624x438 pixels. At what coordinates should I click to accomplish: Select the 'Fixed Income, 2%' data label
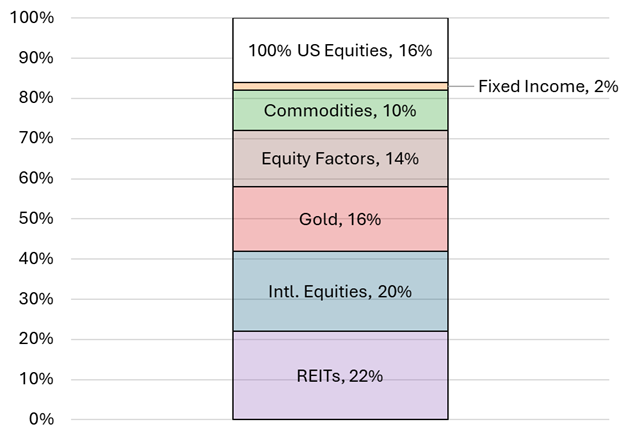point(548,87)
